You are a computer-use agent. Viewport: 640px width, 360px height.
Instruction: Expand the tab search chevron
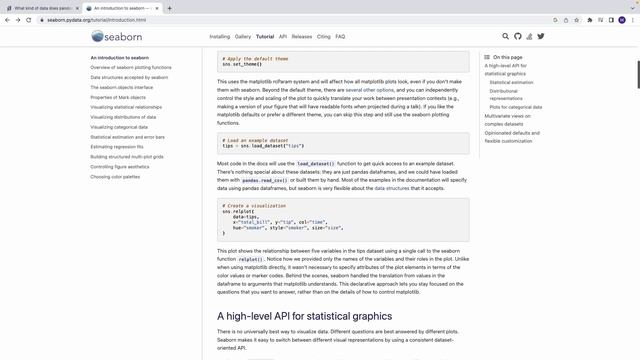pyautogui.click(x=633, y=8)
